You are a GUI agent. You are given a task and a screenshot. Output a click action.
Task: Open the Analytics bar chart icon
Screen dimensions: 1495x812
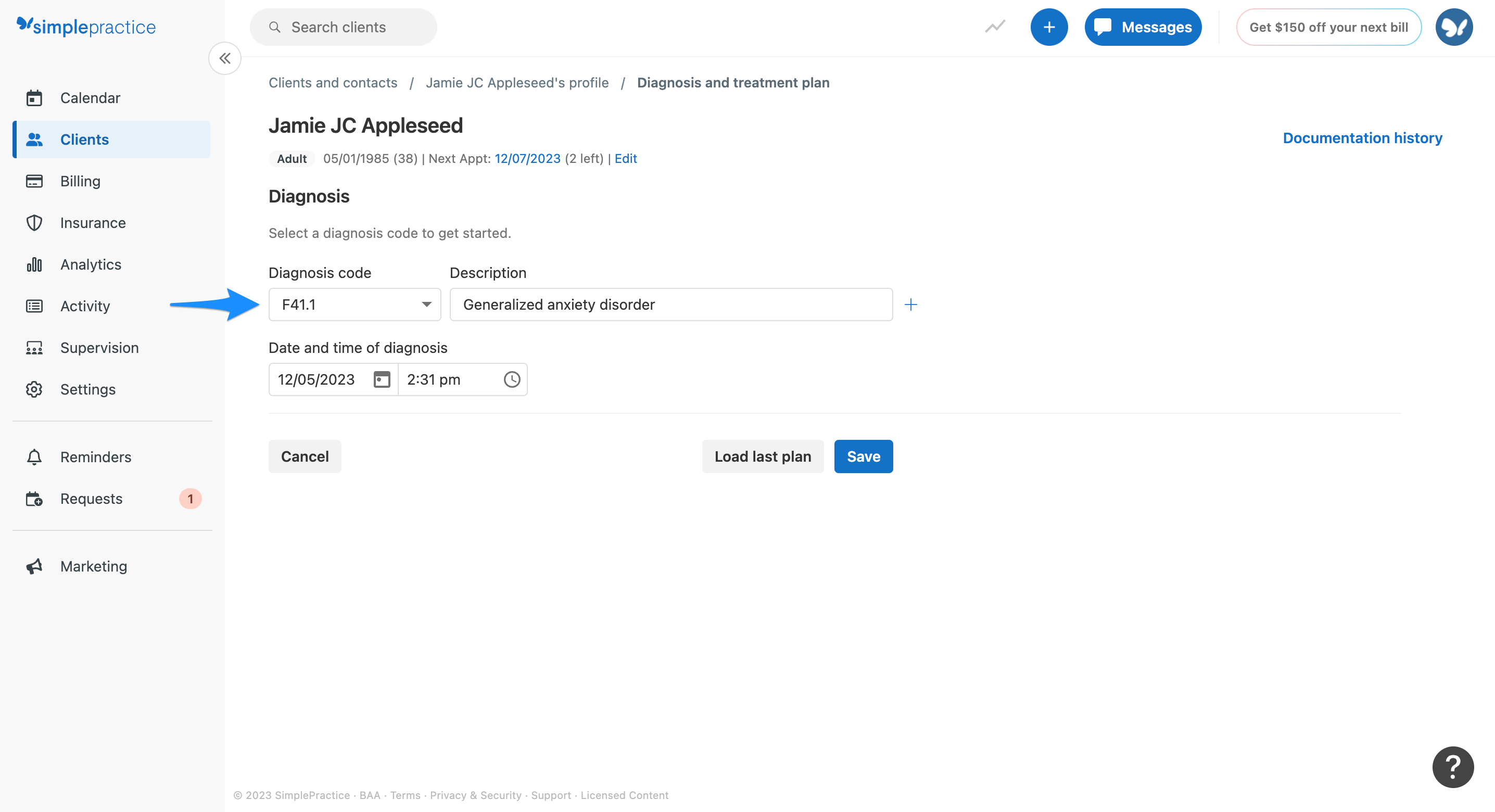34,264
